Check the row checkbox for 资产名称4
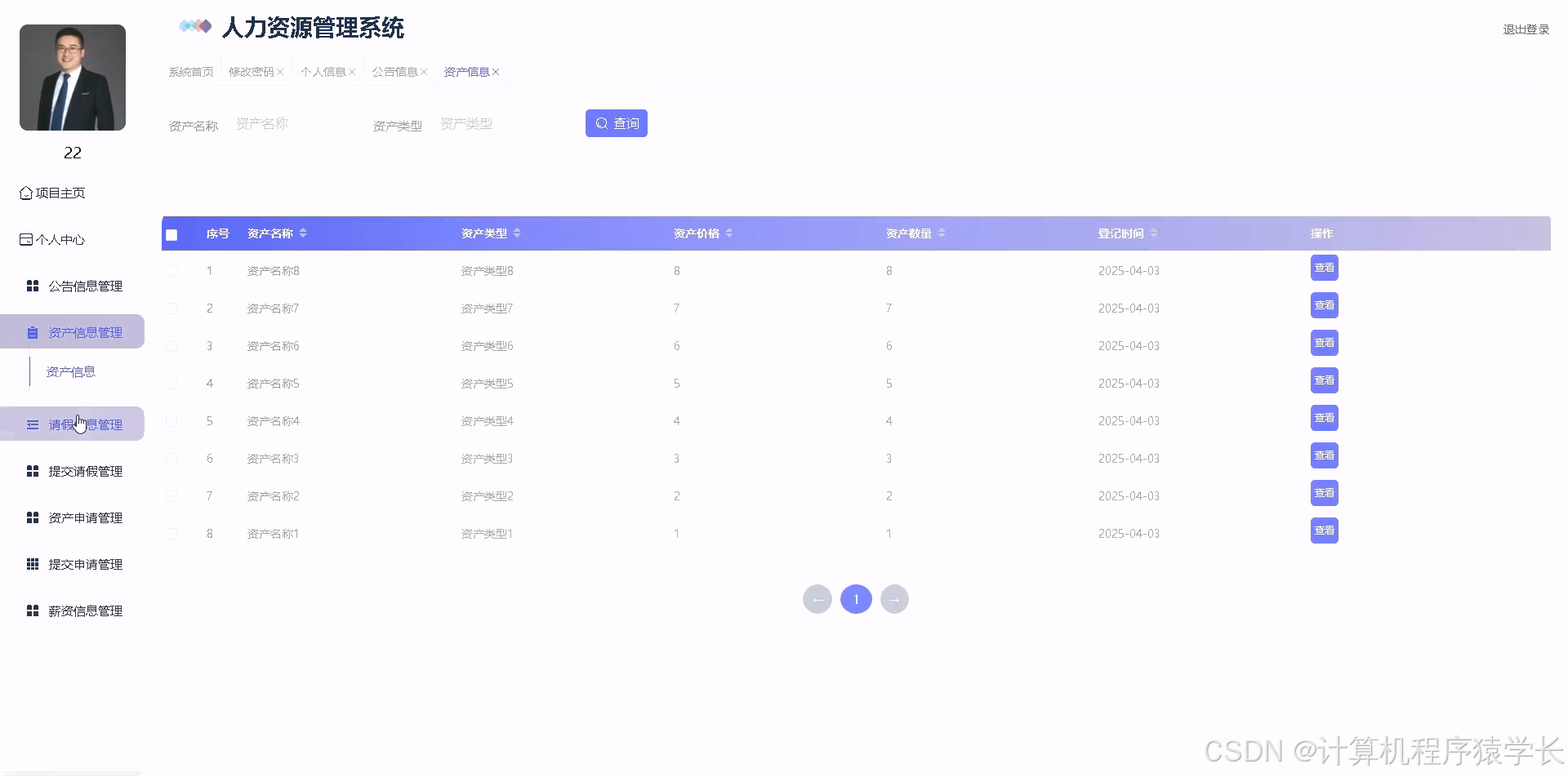 pos(171,420)
